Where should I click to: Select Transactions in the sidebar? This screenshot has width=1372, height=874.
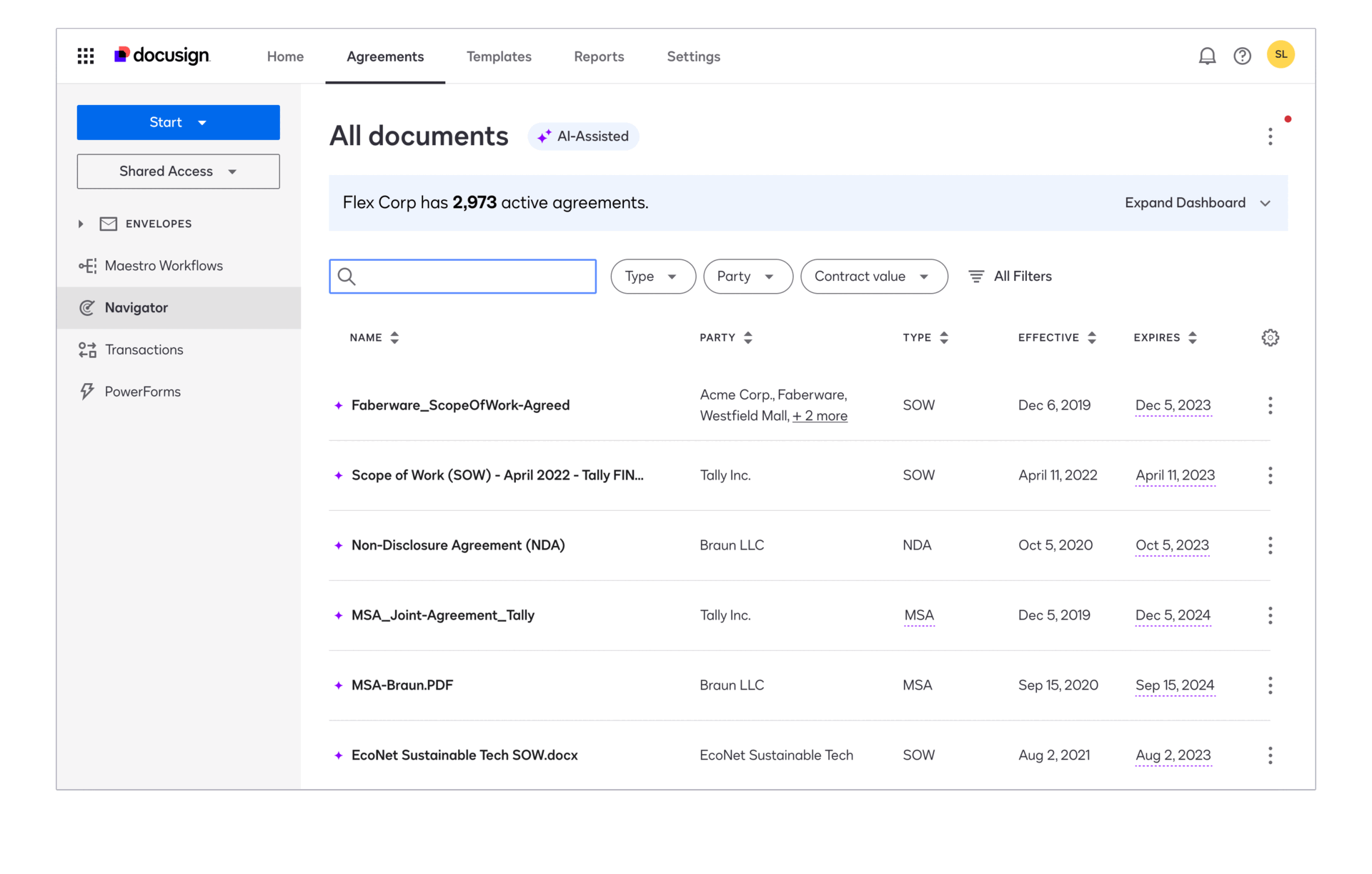tap(144, 349)
